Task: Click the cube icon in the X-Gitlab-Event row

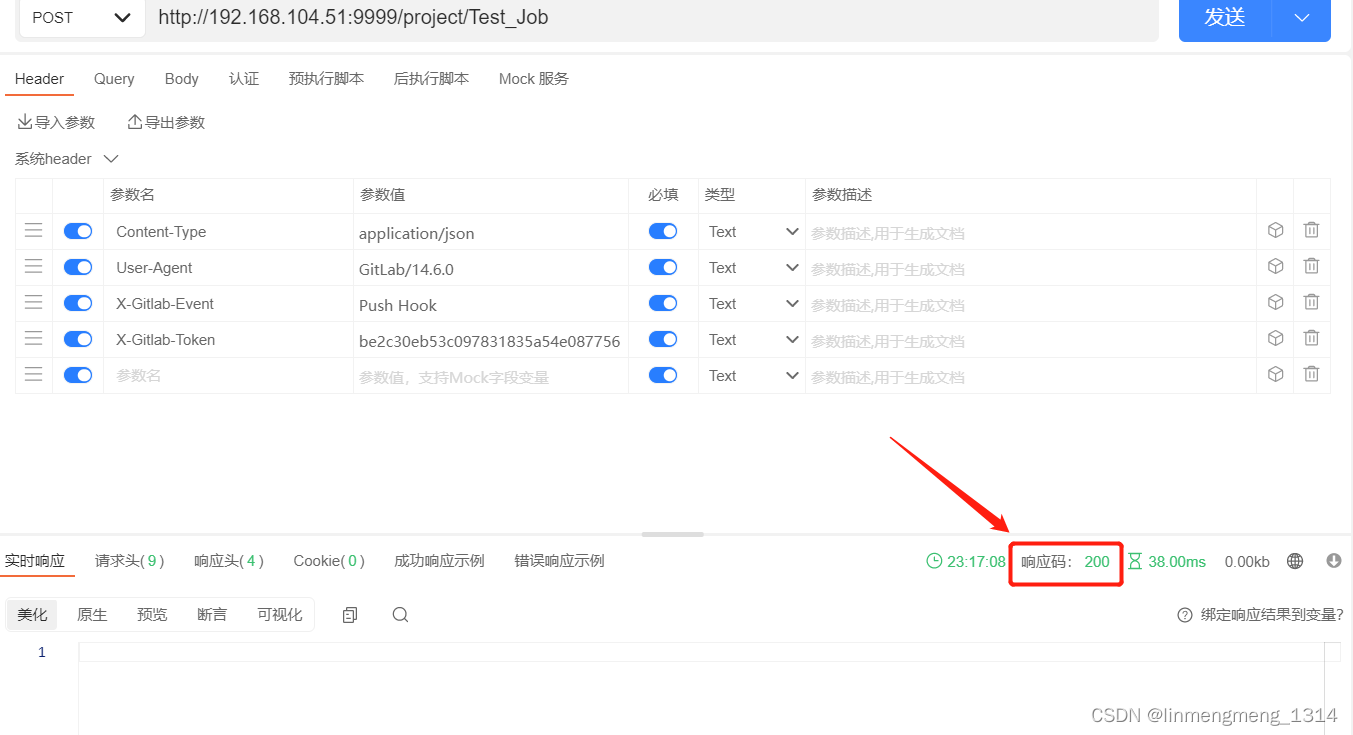Action: pyautogui.click(x=1275, y=302)
